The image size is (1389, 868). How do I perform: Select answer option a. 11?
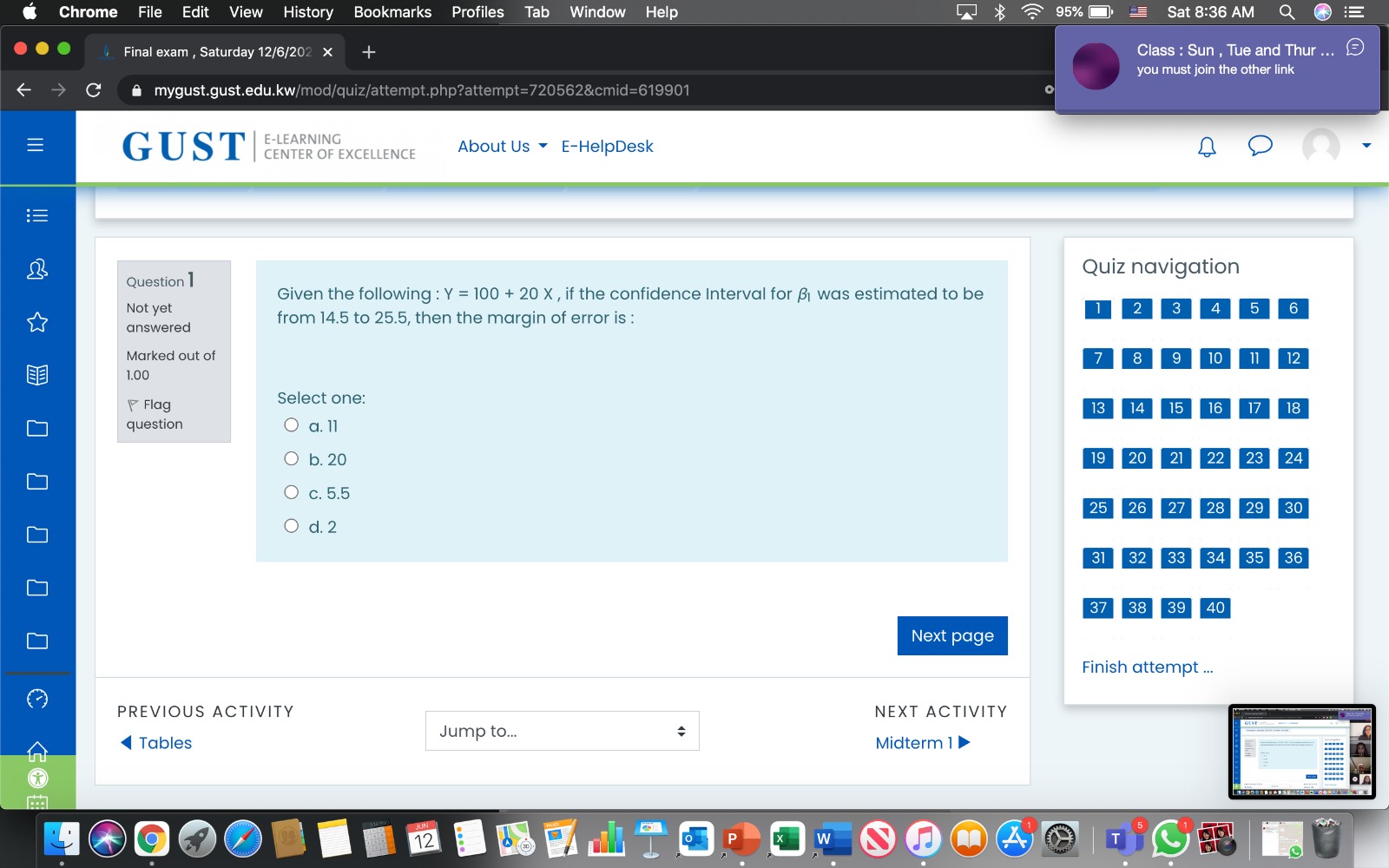tap(292, 424)
